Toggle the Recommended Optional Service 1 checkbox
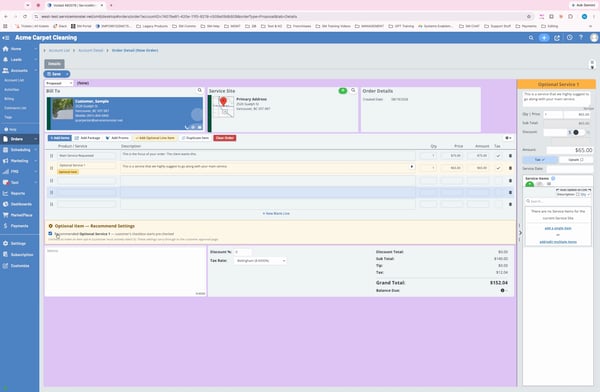Image resolution: width=600 pixels, height=392 pixels. pos(50,234)
